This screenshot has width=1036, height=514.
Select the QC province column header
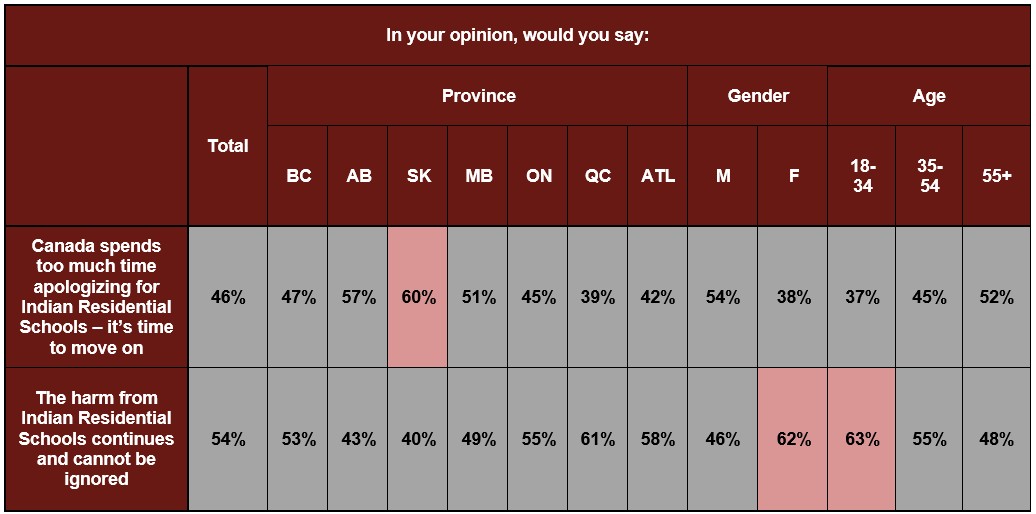(598, 176)
